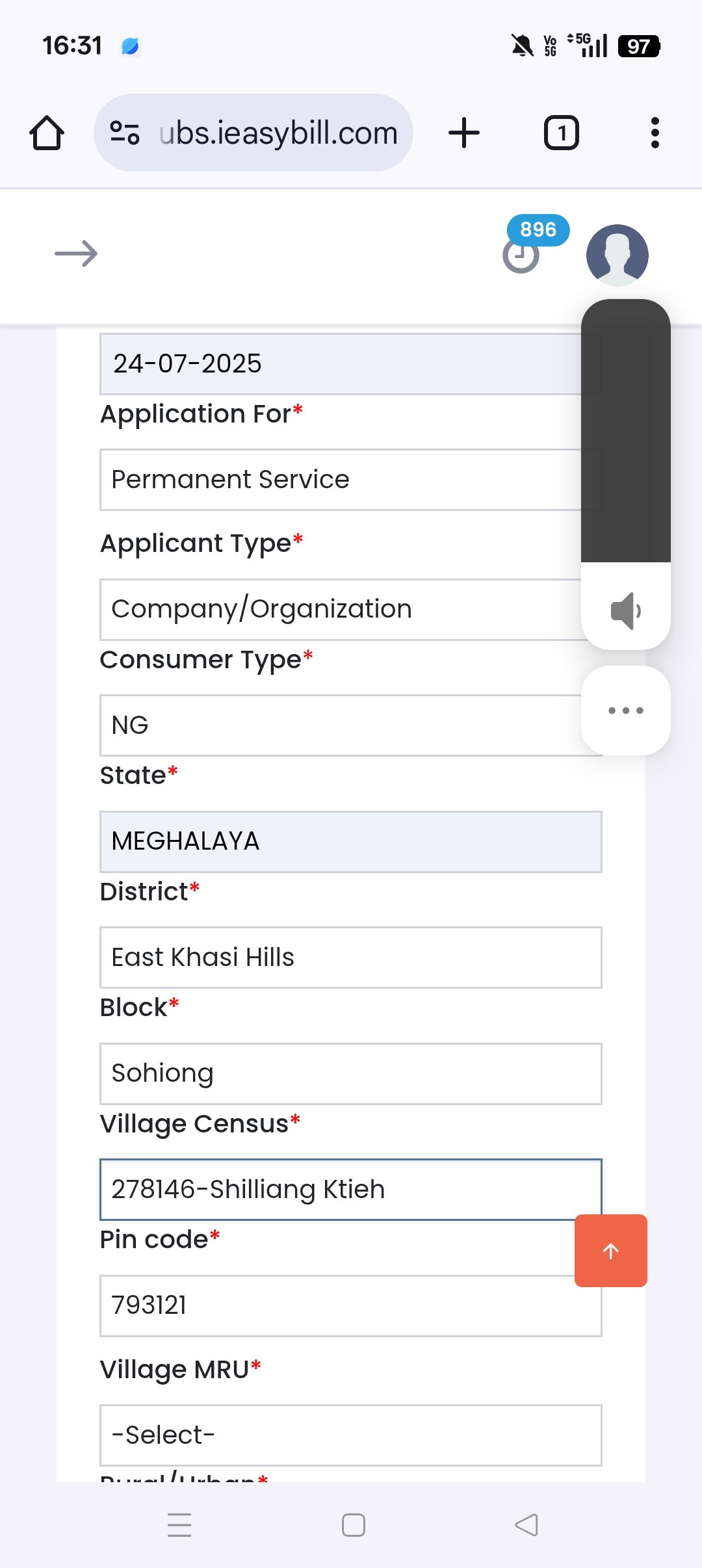Expand the District dropdown East Khasi Hills
The height and width of the screenshot is (1568, 702).
point(350,958)
